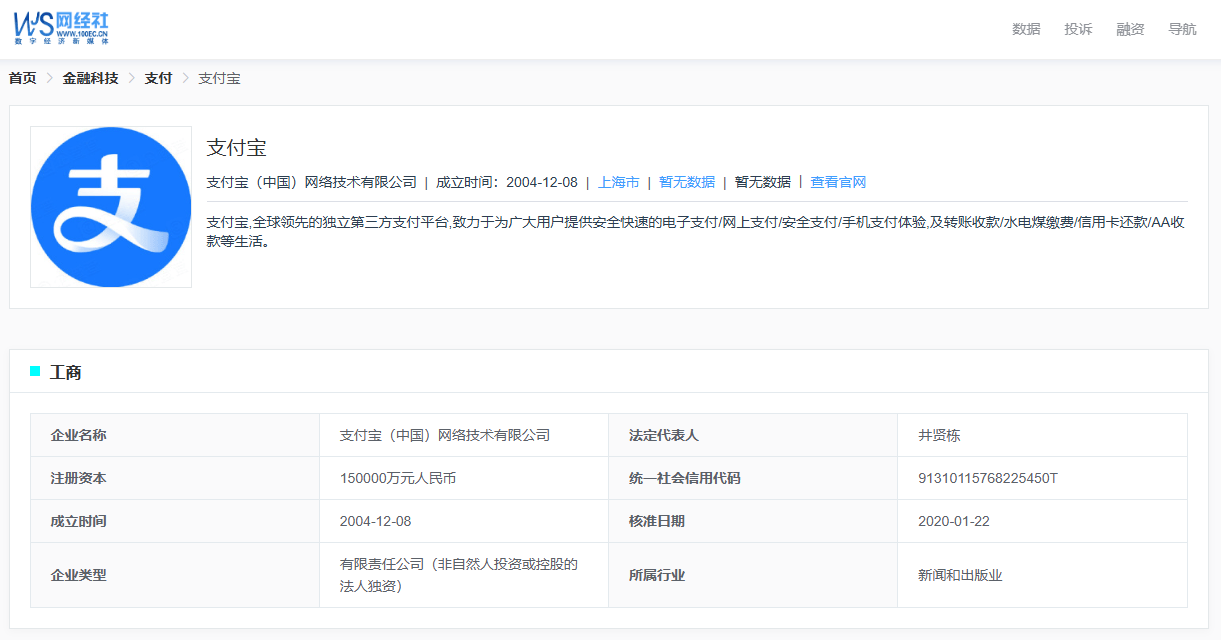1221x640 pixels.
Task: Click the blue 暂无数据 link
Action: [x=687, y=182]
